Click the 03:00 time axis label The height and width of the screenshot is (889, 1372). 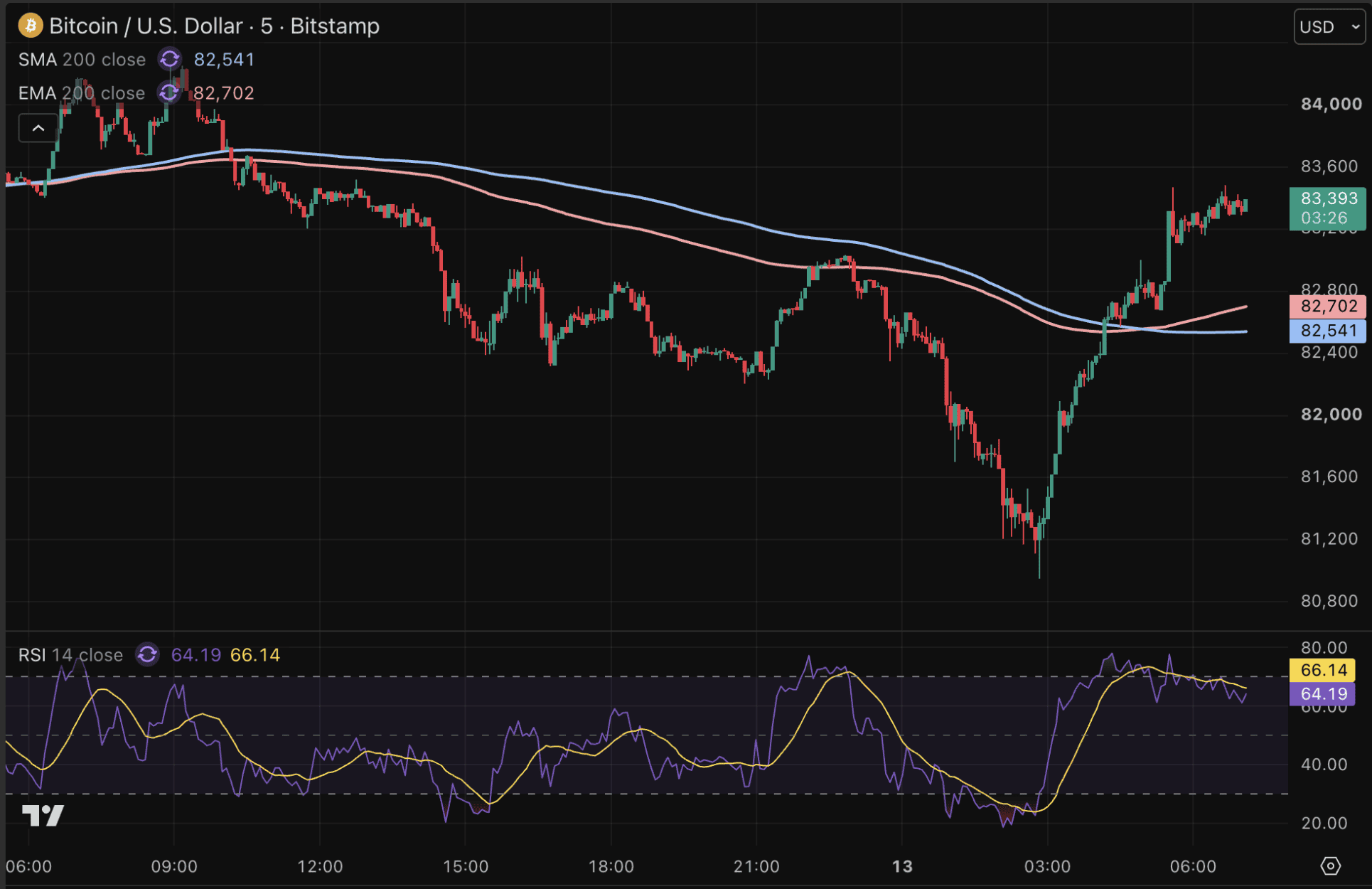(x=1047, y=866)
